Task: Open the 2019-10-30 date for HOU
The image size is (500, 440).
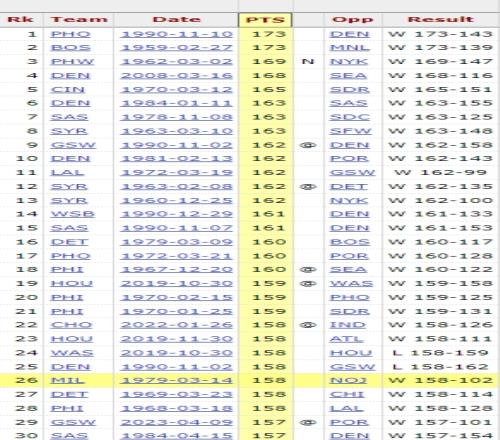Action: pos(177,284)
